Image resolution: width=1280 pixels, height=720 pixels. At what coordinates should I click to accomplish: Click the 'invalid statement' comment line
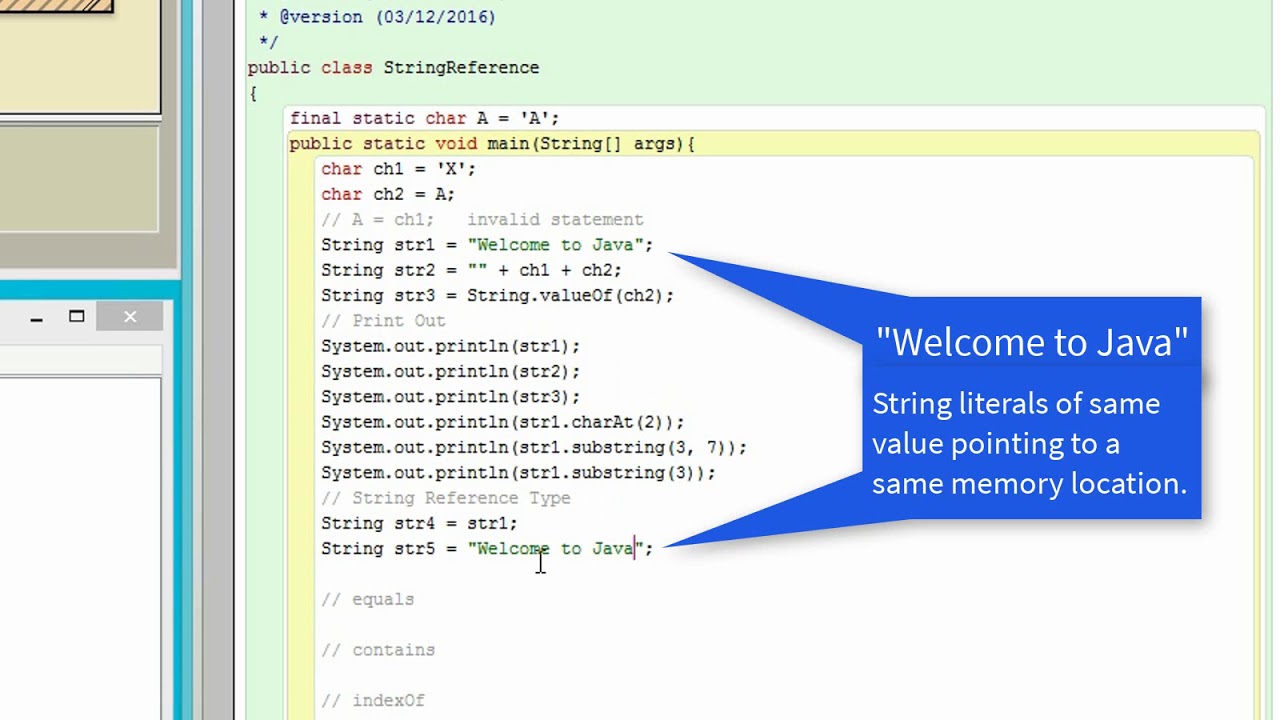pyautogui.click(x=482, y=220)
